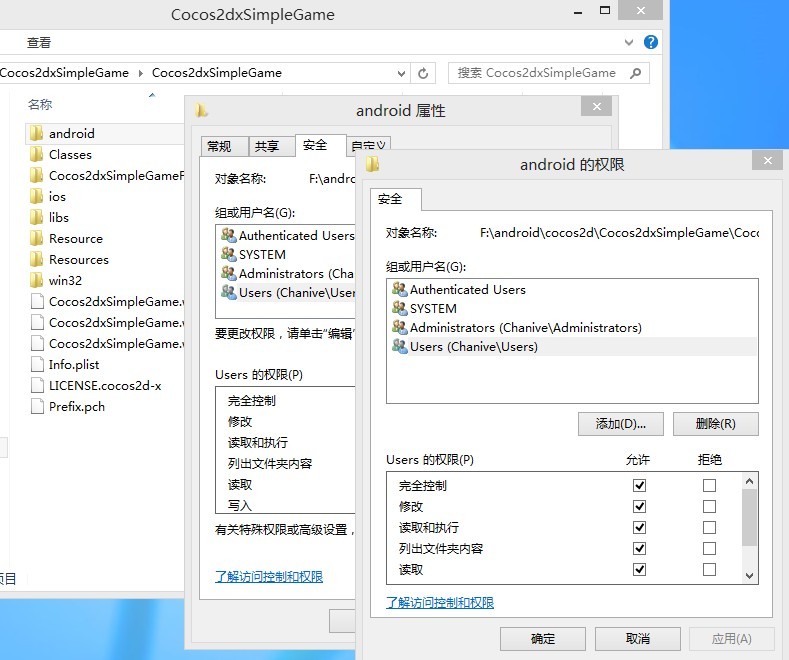Check Deny for 完全控制
Screen dimensions: 789x660
[709, 485]
